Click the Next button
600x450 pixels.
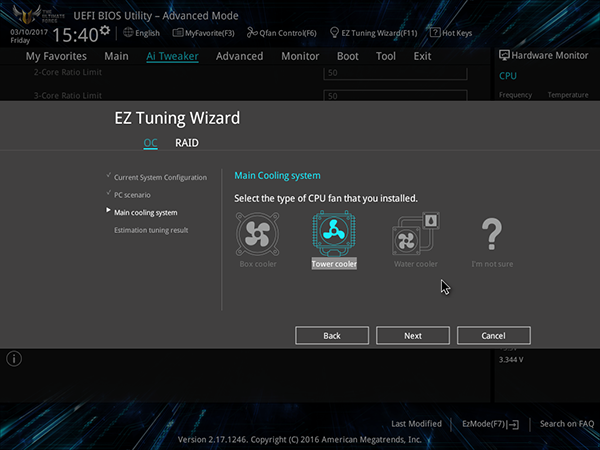[413, 336]
